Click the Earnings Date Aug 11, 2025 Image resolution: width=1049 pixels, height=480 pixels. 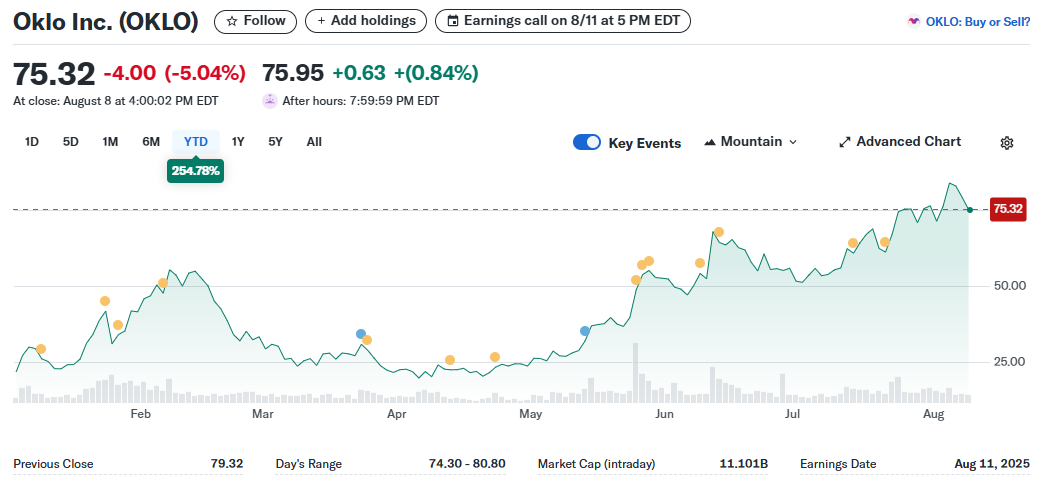(x=992, y=464)
